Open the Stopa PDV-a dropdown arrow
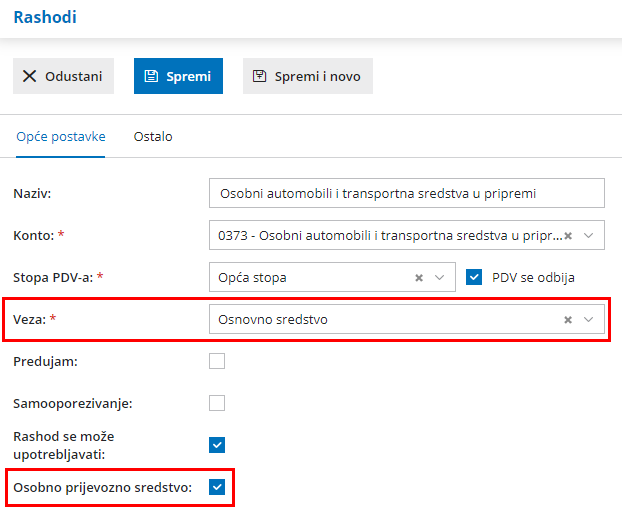The height and width of the screenshot is (531, 622). (440, 278)
